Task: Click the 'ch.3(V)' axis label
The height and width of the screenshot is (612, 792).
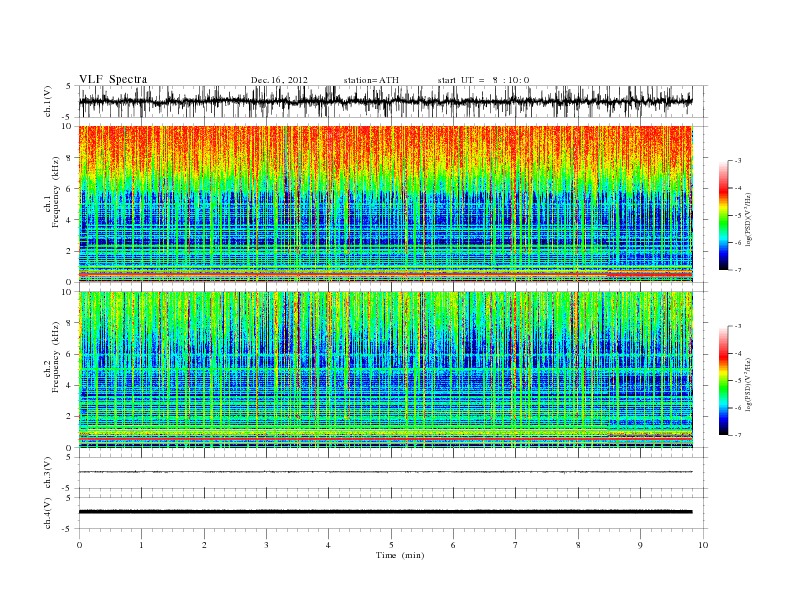Action: pos(48,473)
